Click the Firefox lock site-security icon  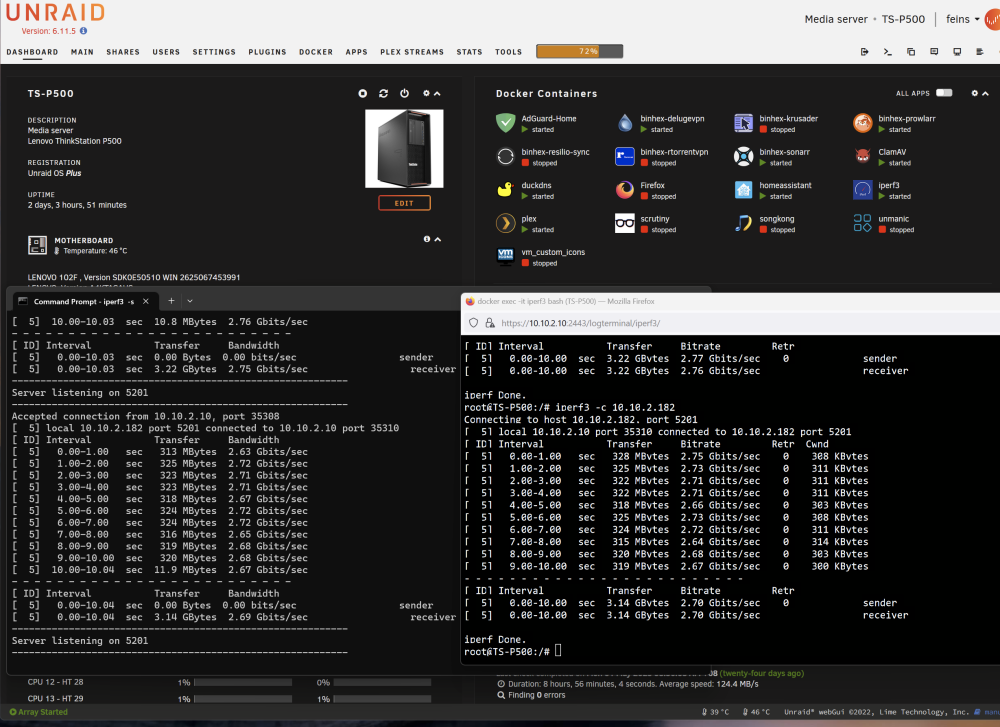(490, 323)
